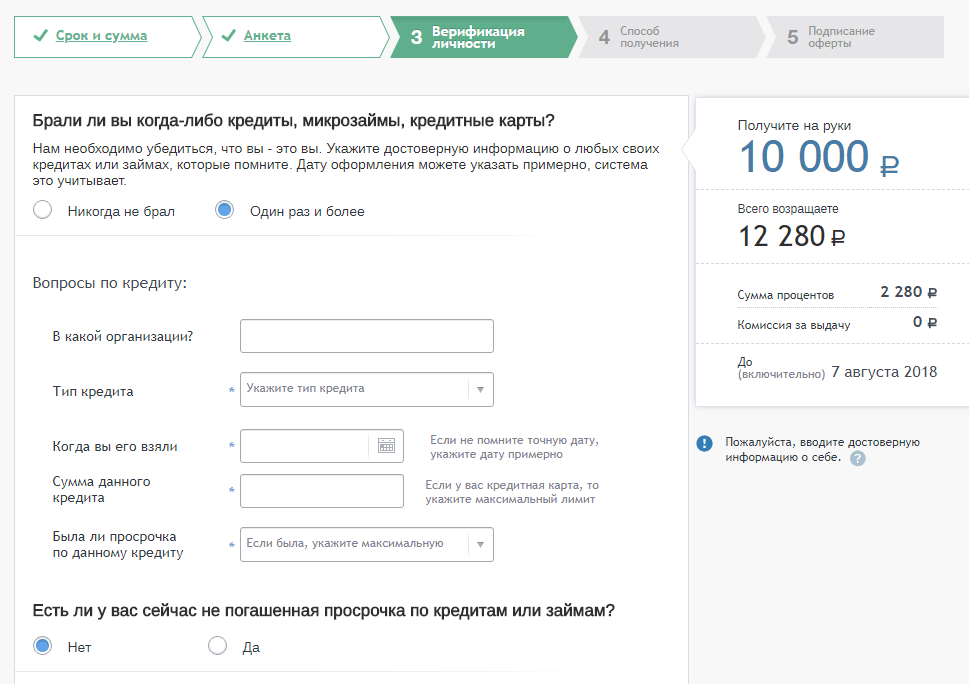969x684 pixels.
Task: Click the arrow of the credit type combo box
Action: pyautogui.click(x=480, y=389)
